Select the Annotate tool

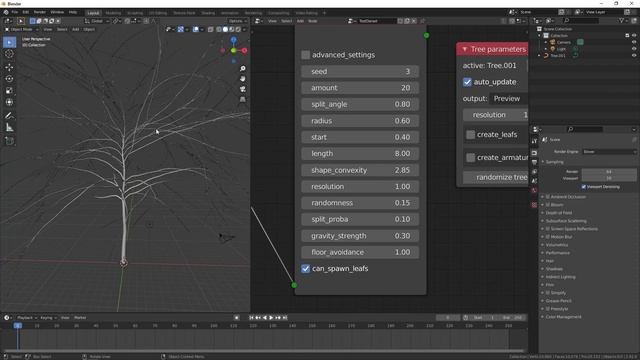click(9, 116)
